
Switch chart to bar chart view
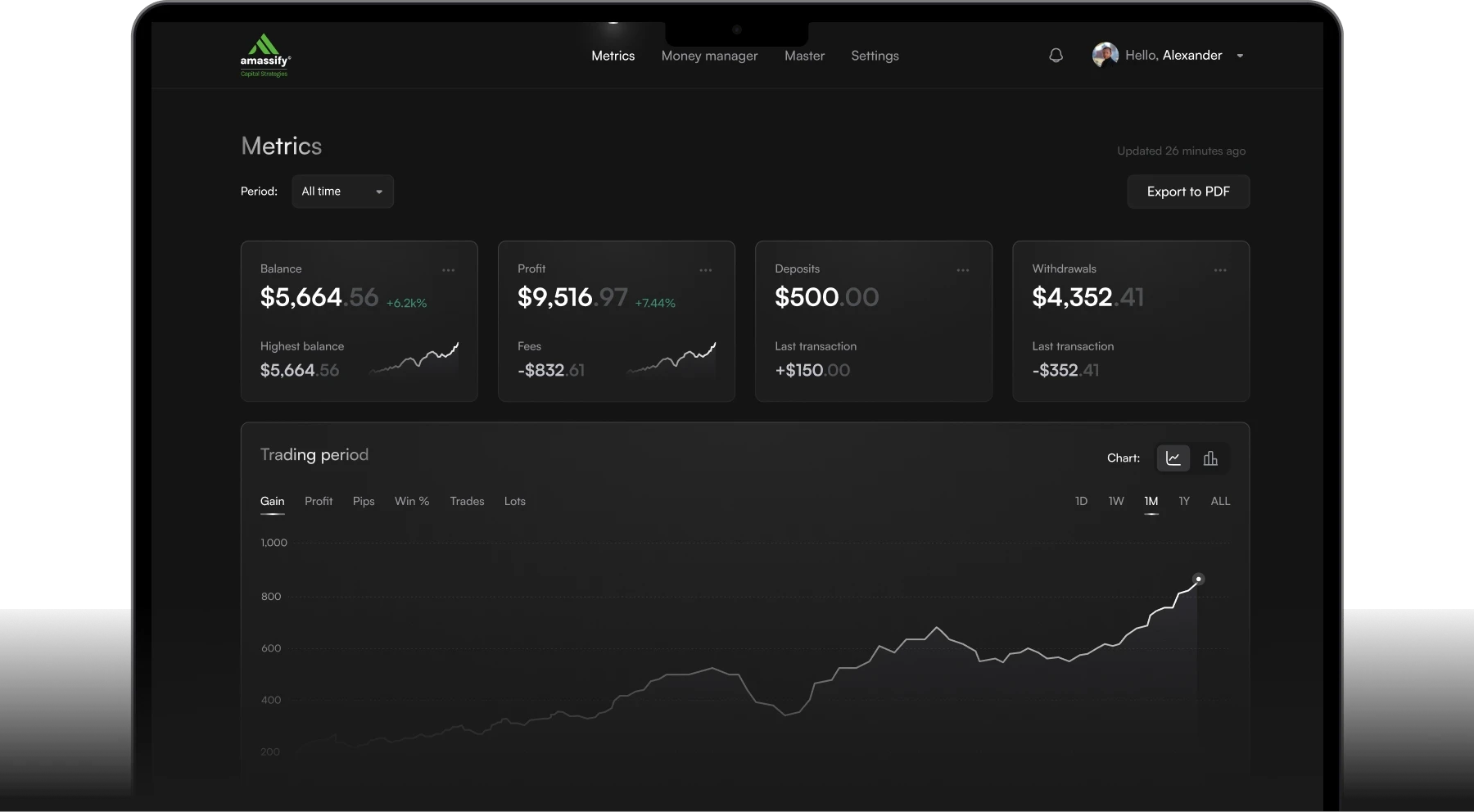pos(1210,458)
